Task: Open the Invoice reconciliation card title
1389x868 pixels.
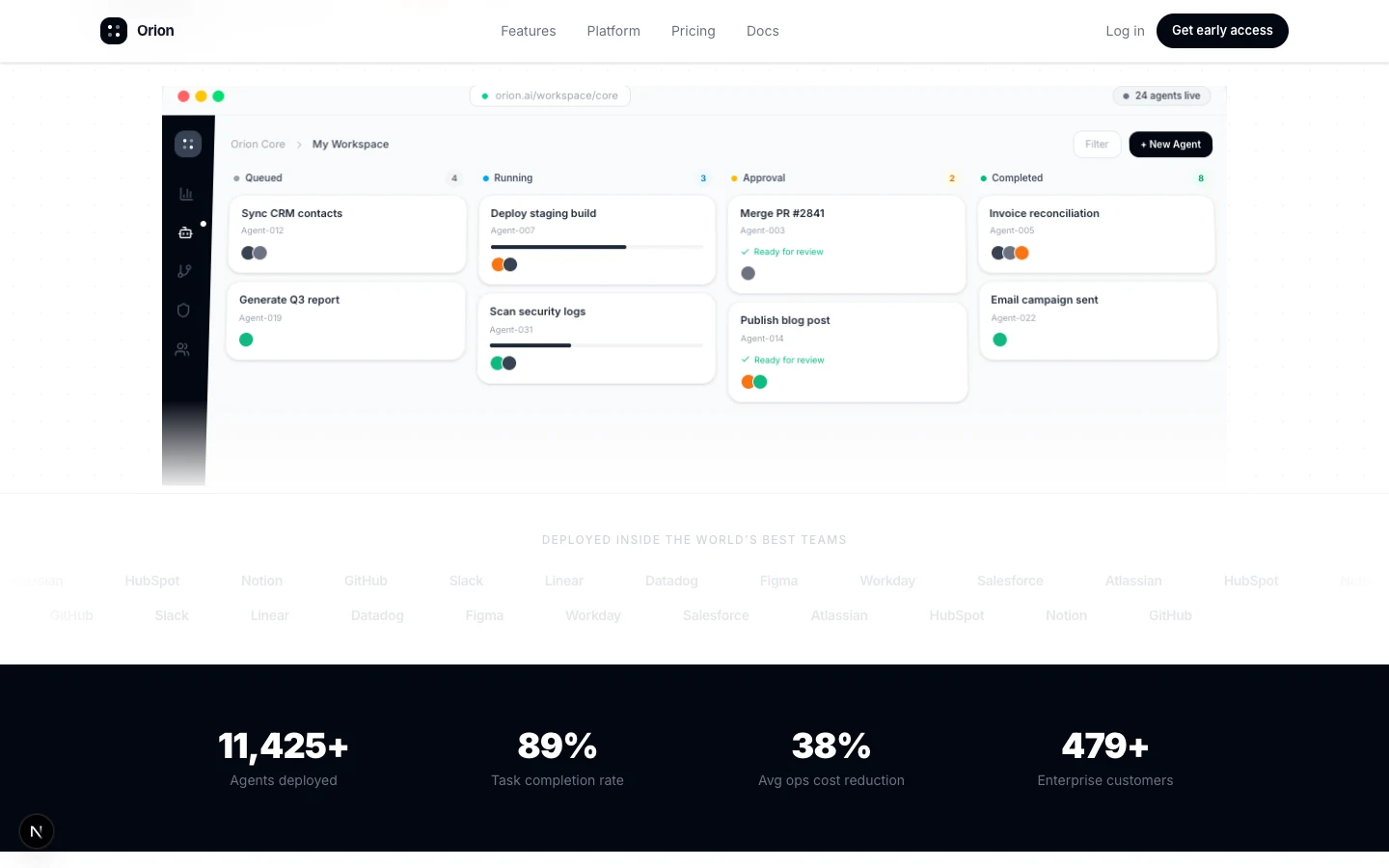Action: [1044, 213]
